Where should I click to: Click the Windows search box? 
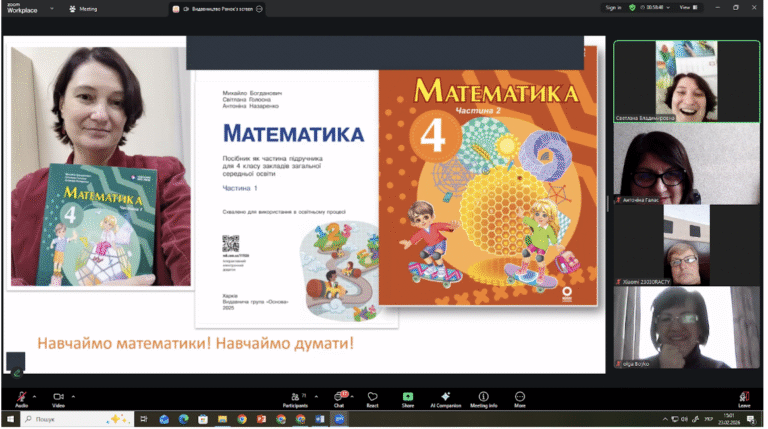tap(78, 421)
